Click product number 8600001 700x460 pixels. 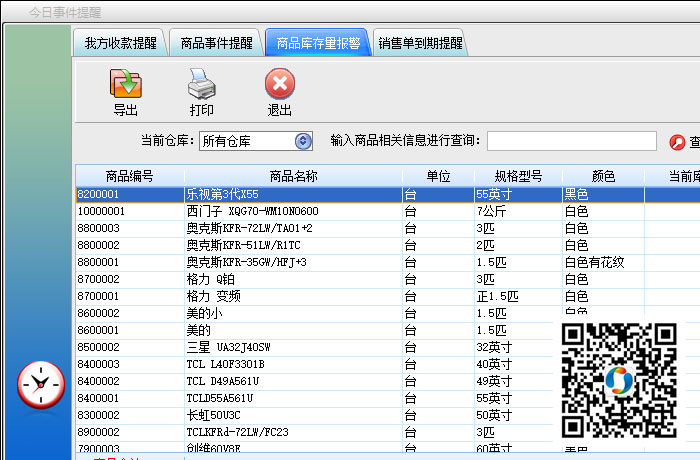click(98, 330)
